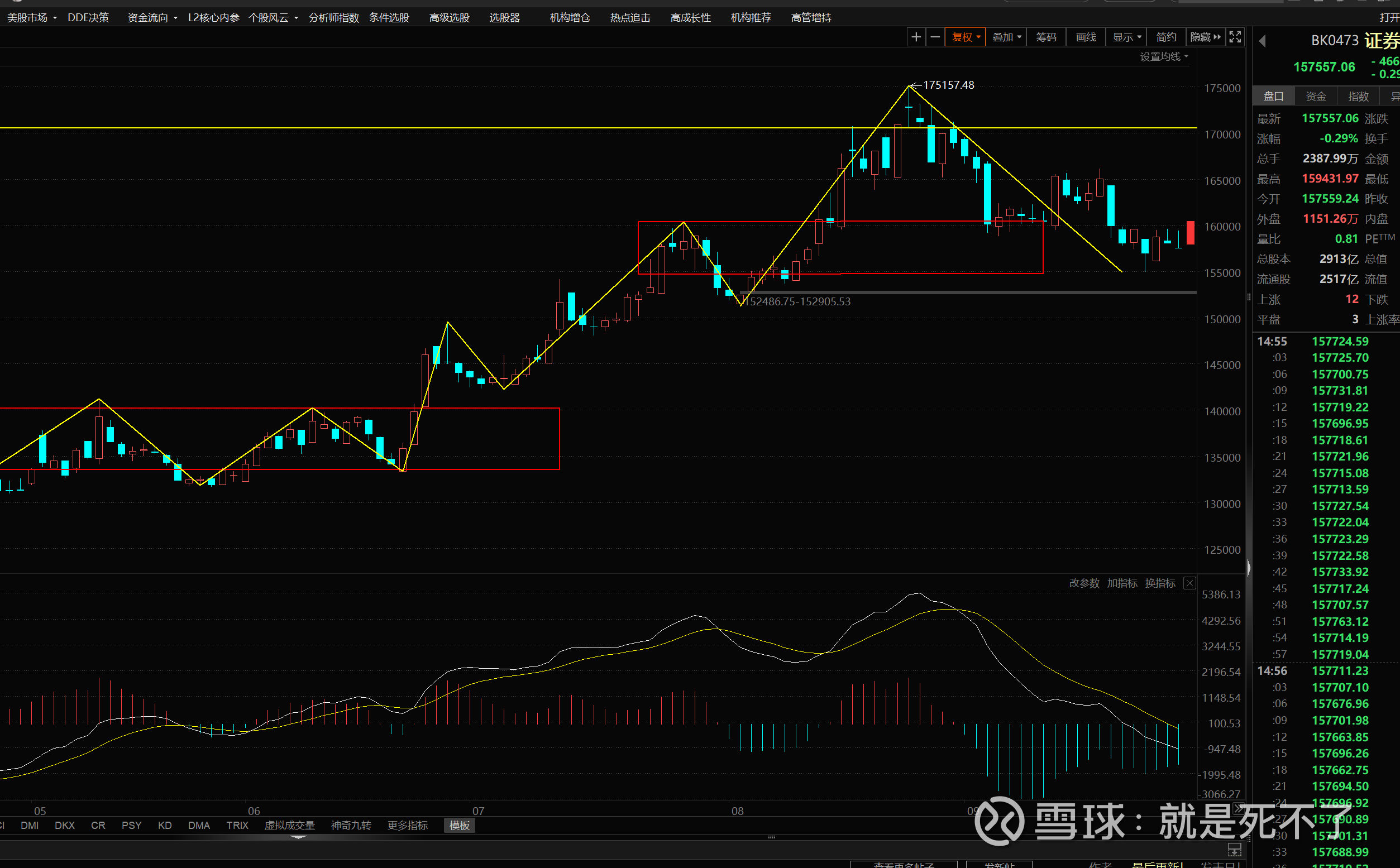Image resolution: width=1400 pixels, height=868 pixels.
Task: Toggle 筹码 chip distribution view
Action: pos(1046,37)
